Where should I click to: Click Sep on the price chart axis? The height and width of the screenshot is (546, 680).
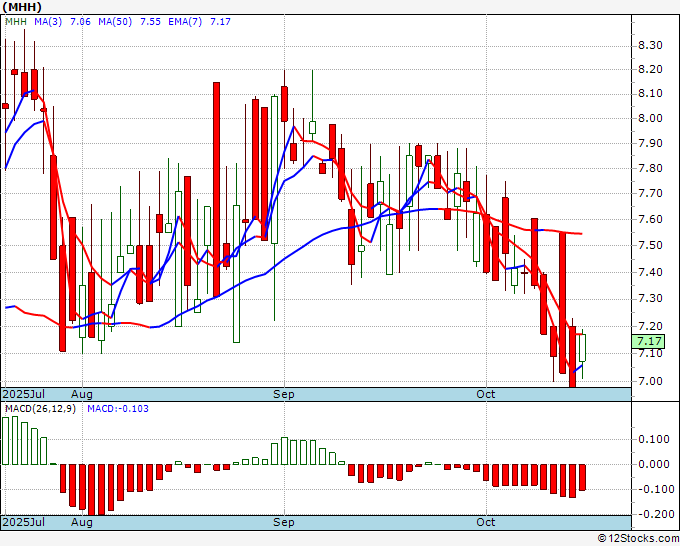(284, 394)
